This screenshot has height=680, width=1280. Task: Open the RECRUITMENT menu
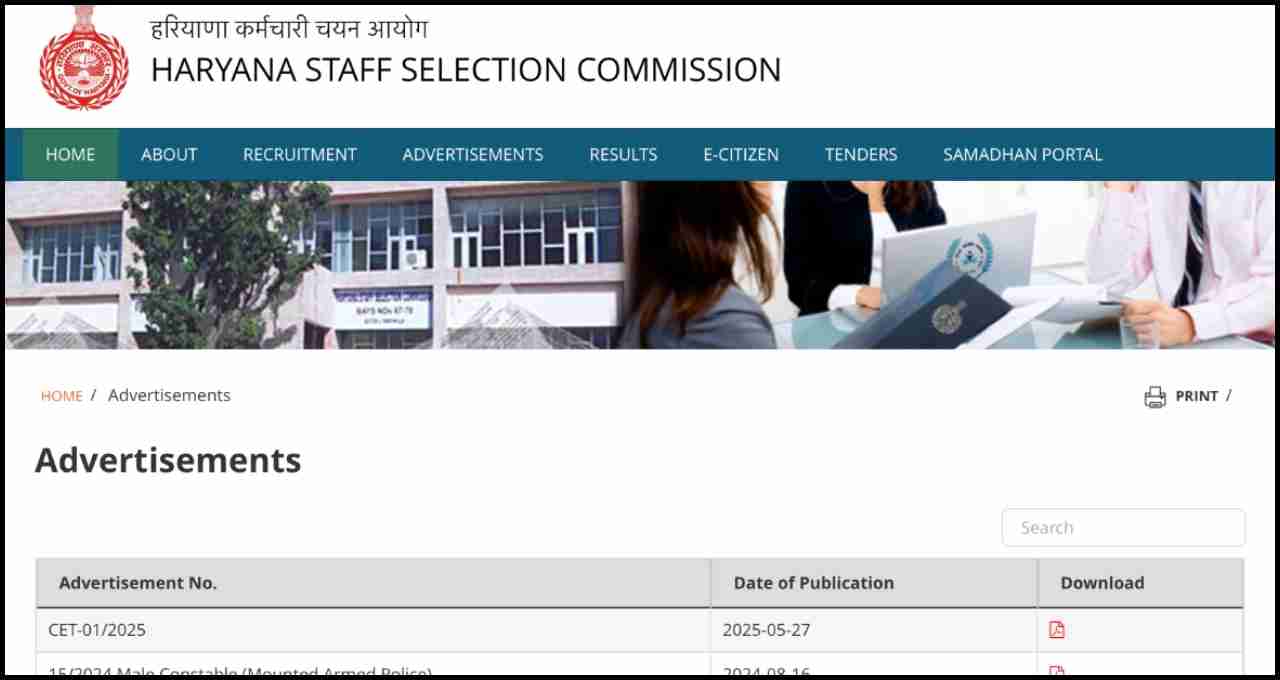click(300, 154)
